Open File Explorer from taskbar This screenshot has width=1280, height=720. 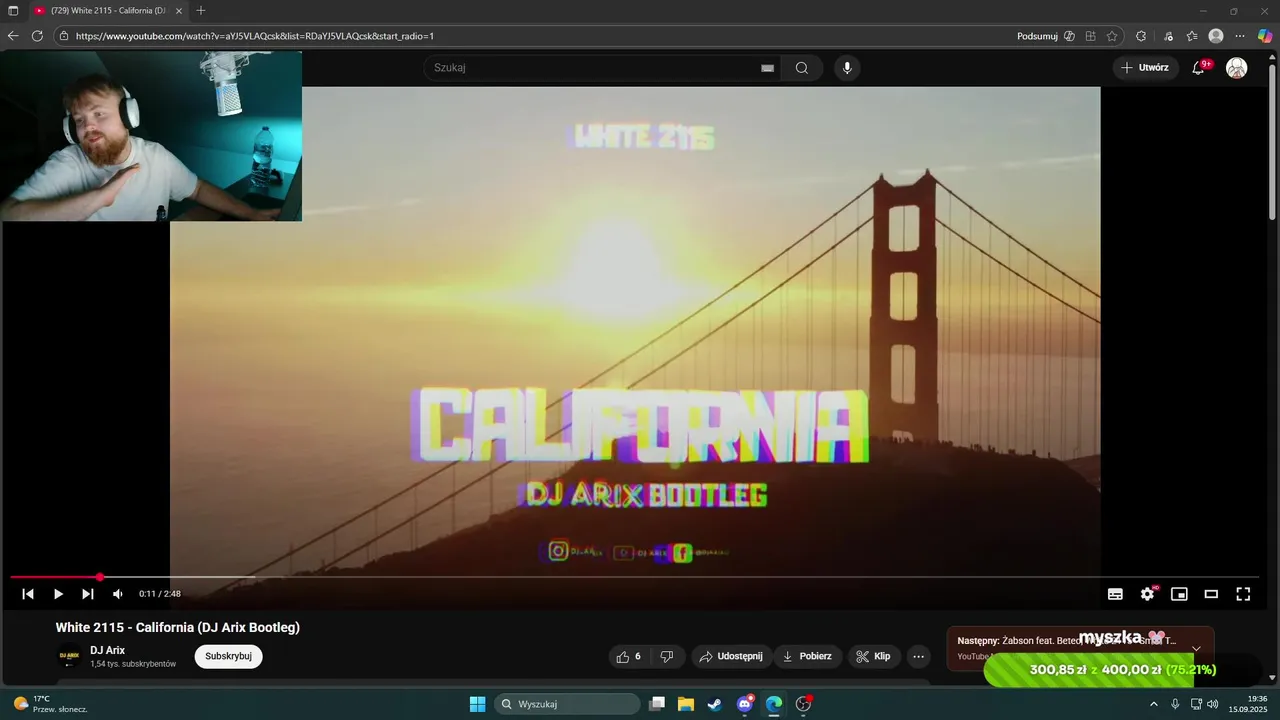[x=686, y=704]
